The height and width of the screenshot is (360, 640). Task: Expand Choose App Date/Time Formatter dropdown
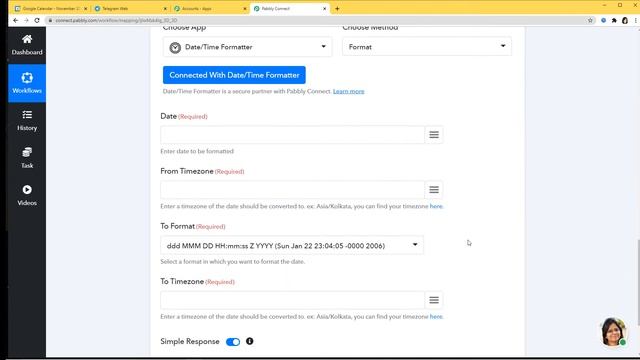[247, 47]
